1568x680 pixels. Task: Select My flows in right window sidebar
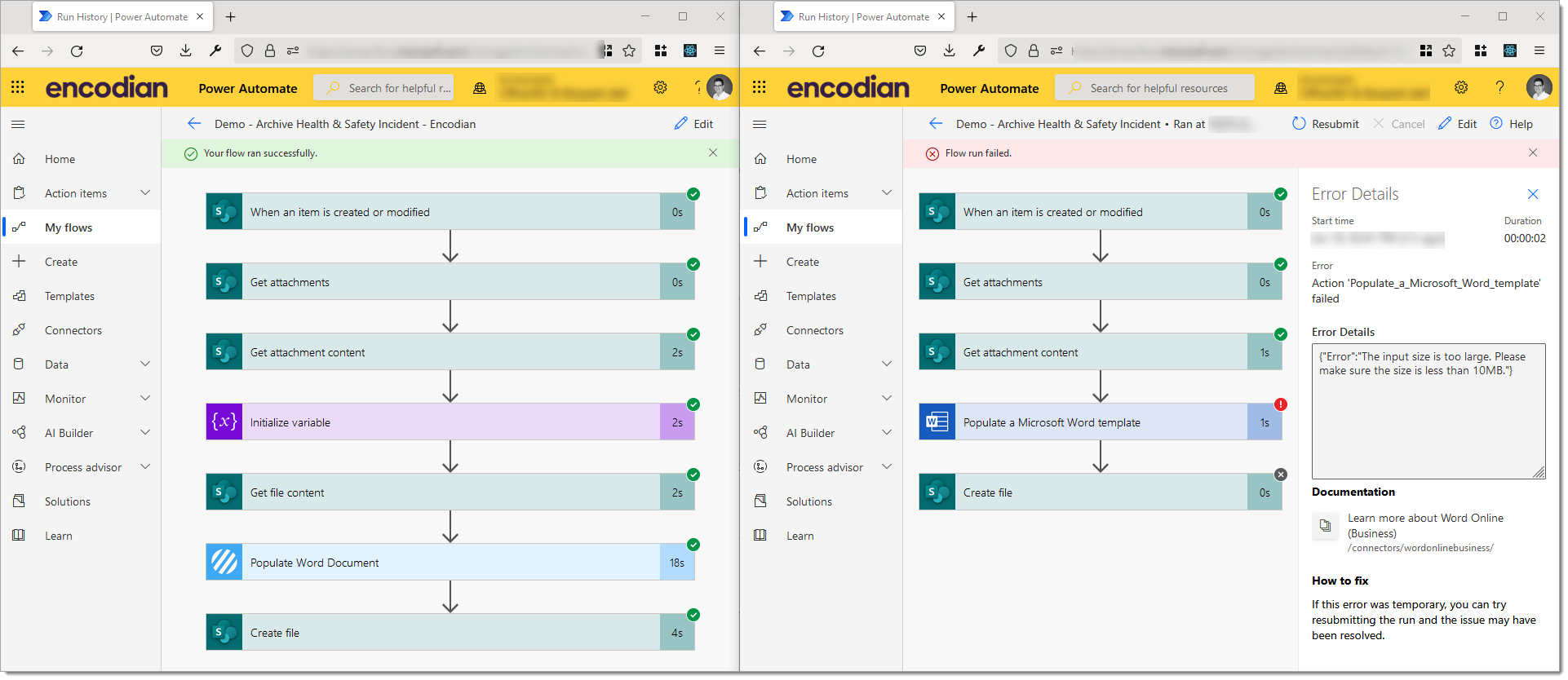[x=822, y=227]
